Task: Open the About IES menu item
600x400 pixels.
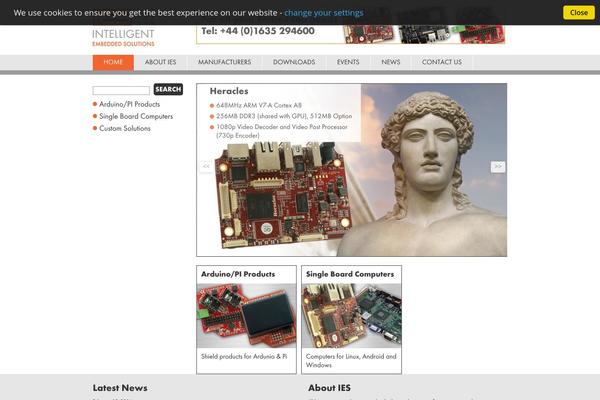Action: [160, 62]
